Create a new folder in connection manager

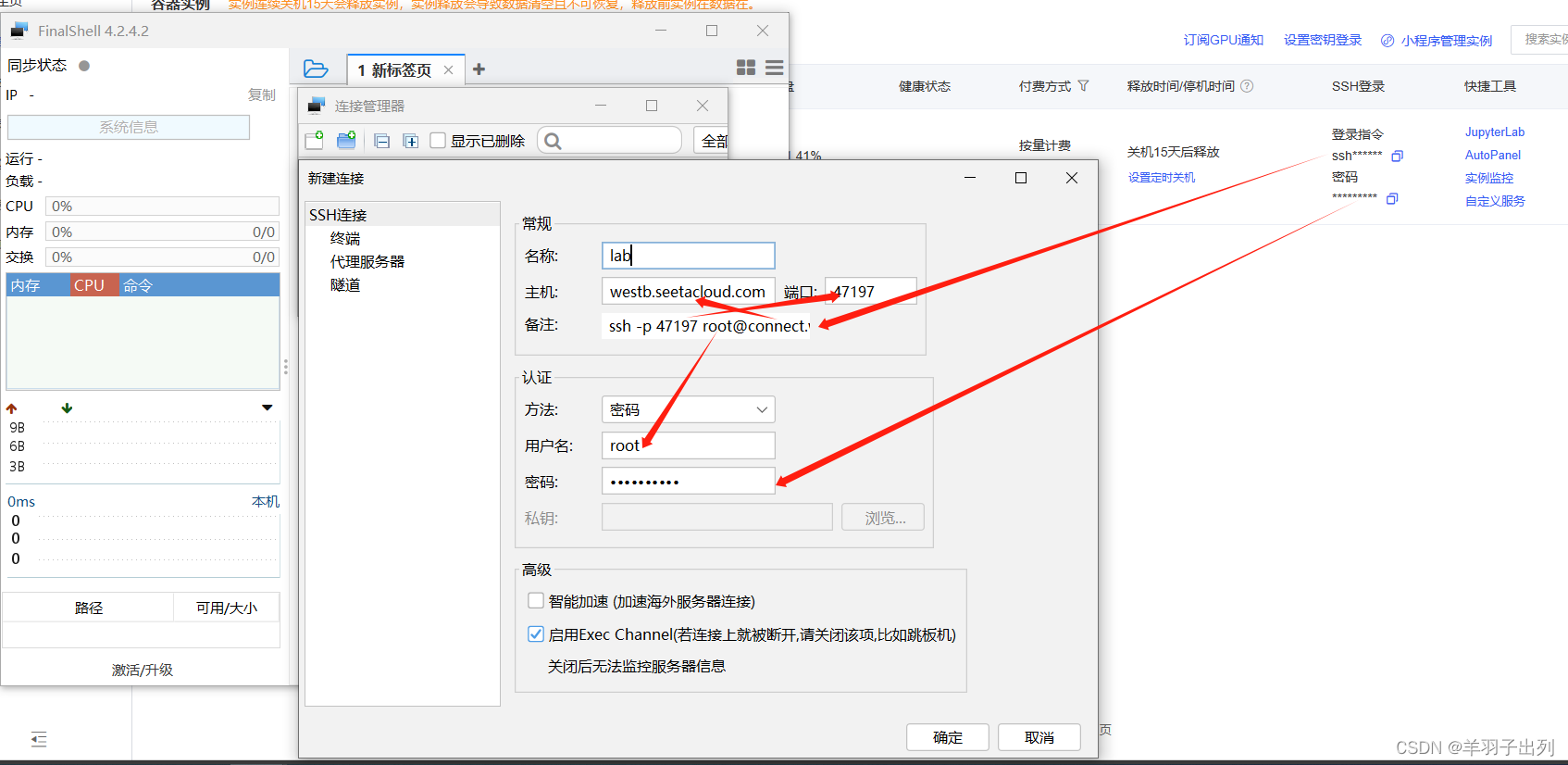[x=346, y=141]
